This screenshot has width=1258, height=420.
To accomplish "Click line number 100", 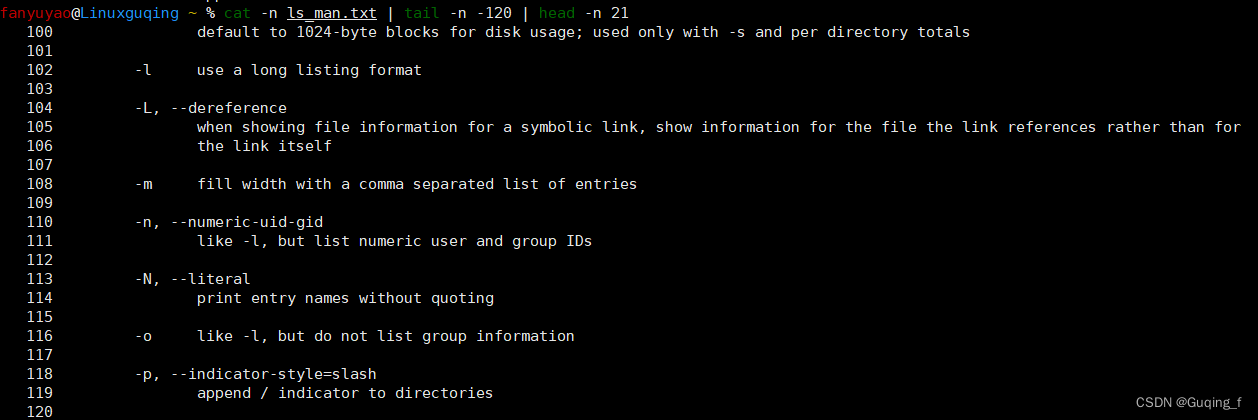I will 39,32.
